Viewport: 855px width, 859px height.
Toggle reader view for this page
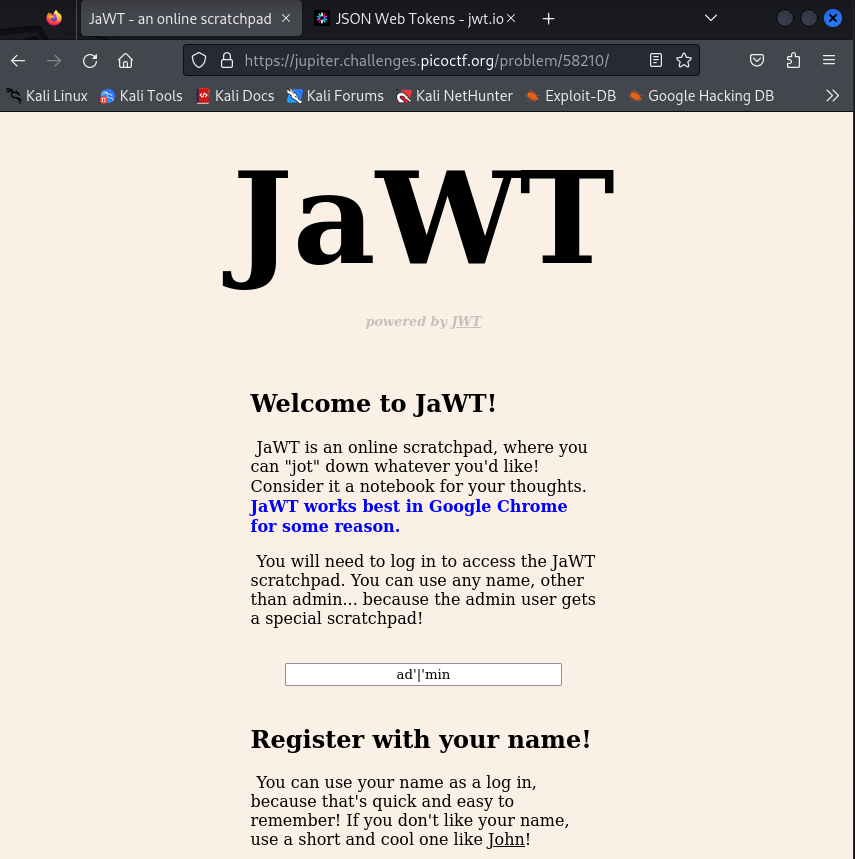pos(656,60)
